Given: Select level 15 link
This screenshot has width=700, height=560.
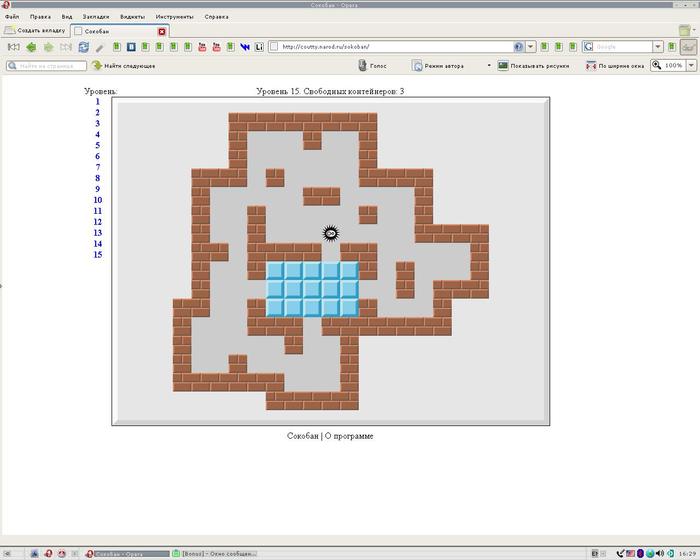Looking at the screenshot, I should click(x=98, y=255).
